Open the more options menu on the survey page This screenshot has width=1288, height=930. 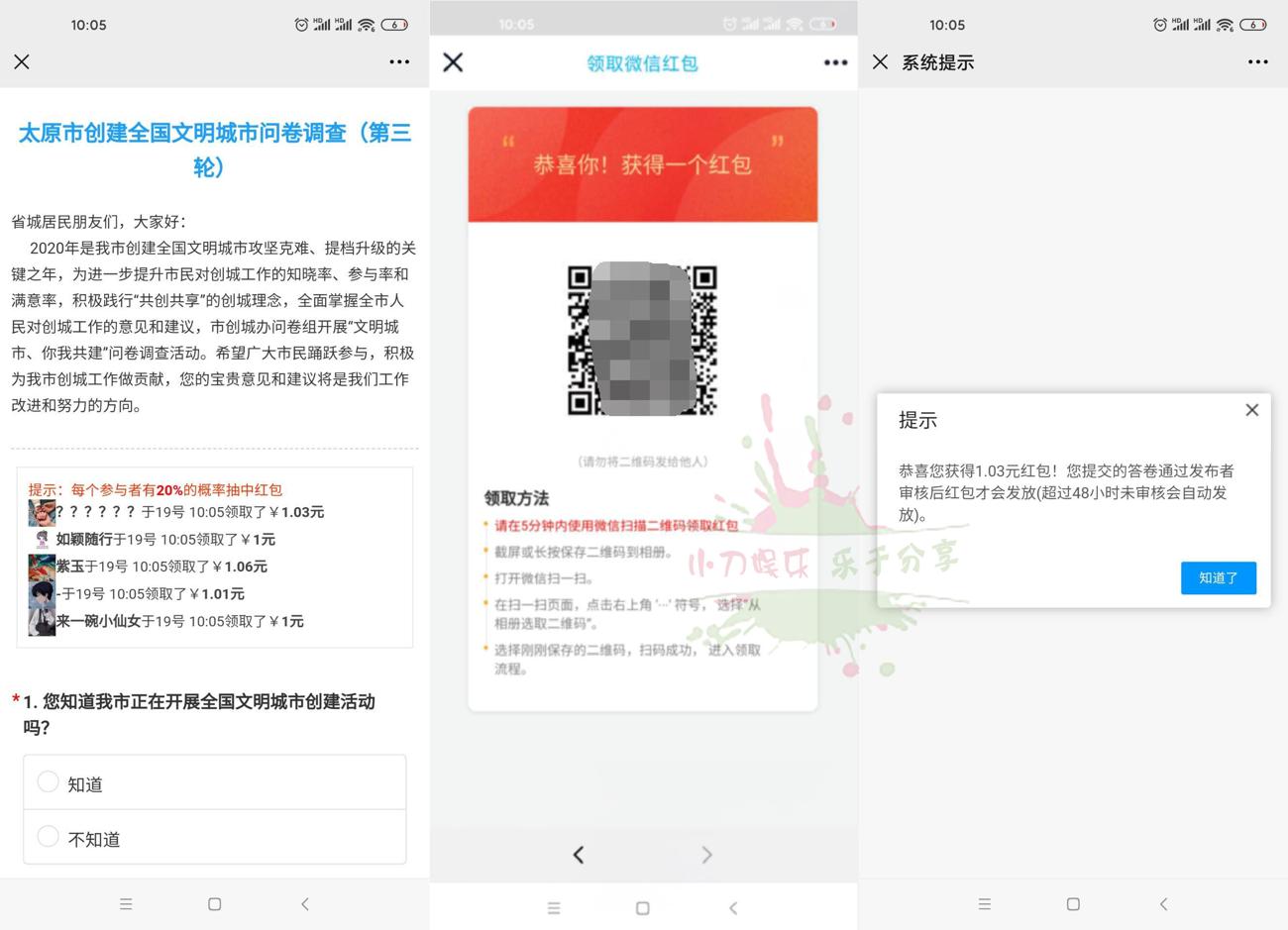point(399,61)
